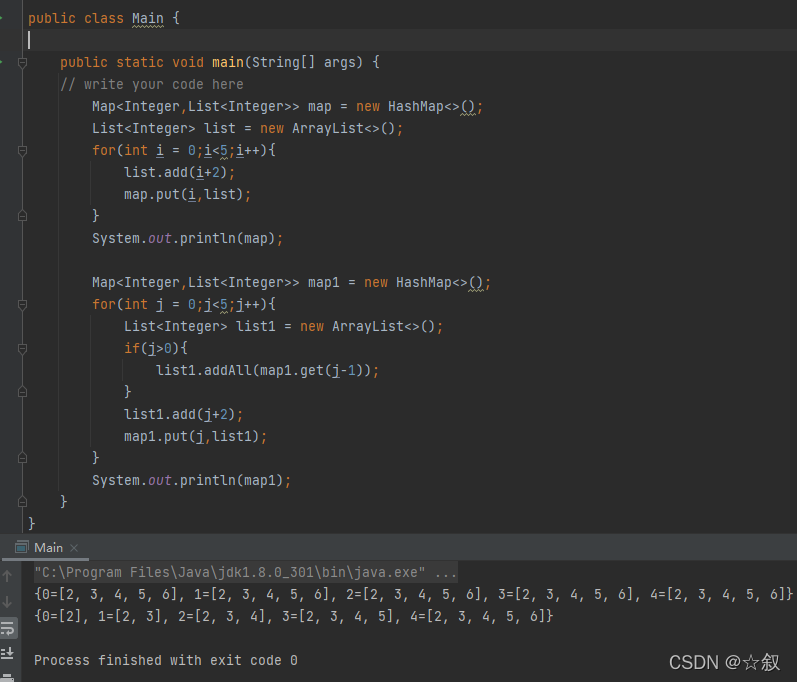This screenshot has height=682, width=797.
Task: Collapse the main method fold marker
Action: [x=22, y=63]
